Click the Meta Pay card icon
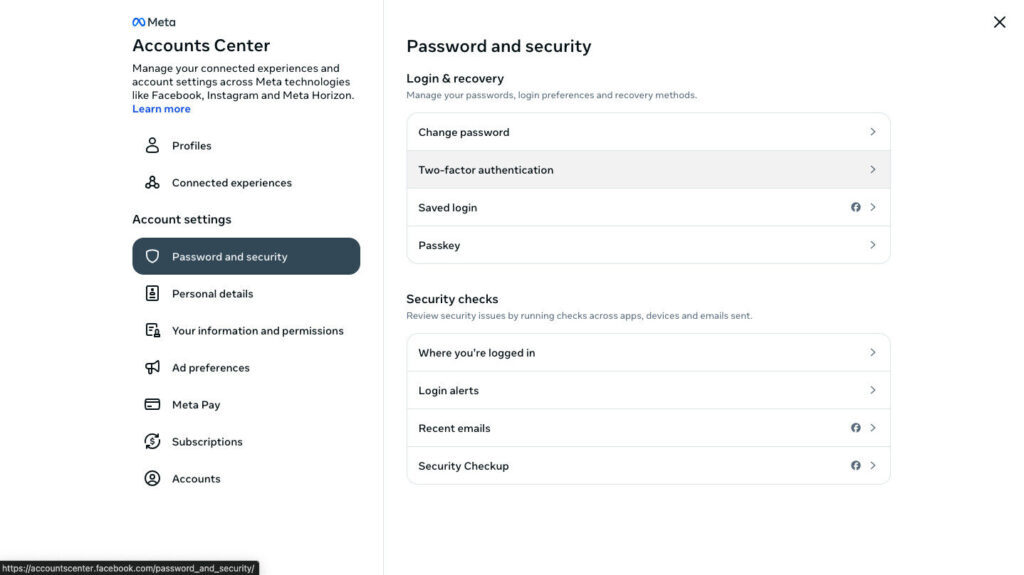 coord(152,404)
